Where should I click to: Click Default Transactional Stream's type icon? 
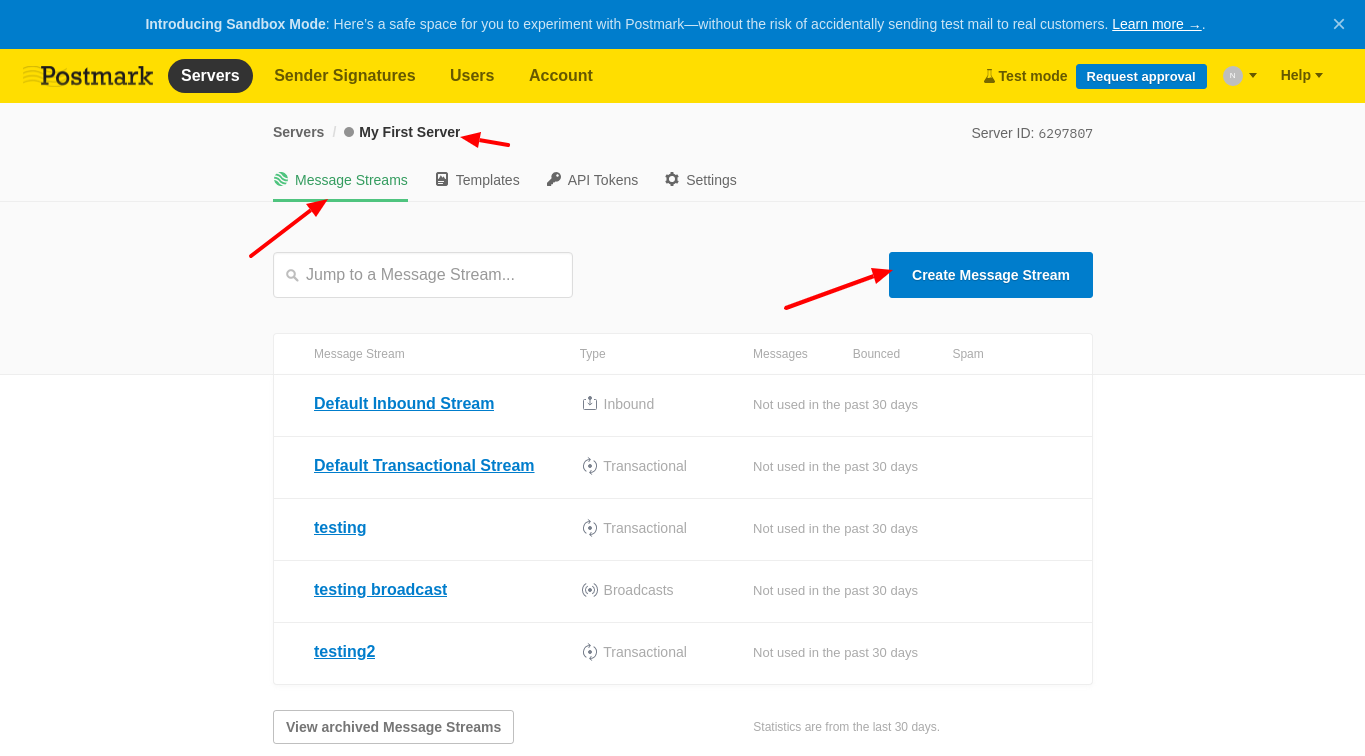[590, 466]
